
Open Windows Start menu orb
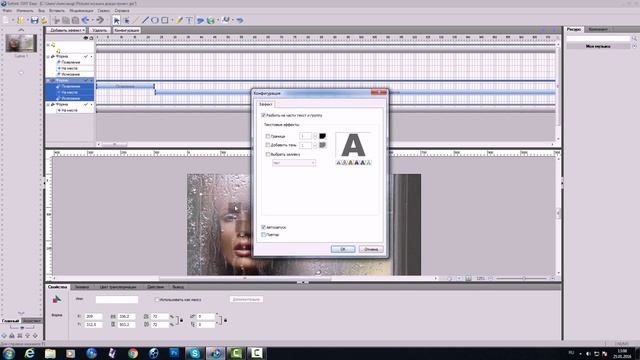coord(9,353)
